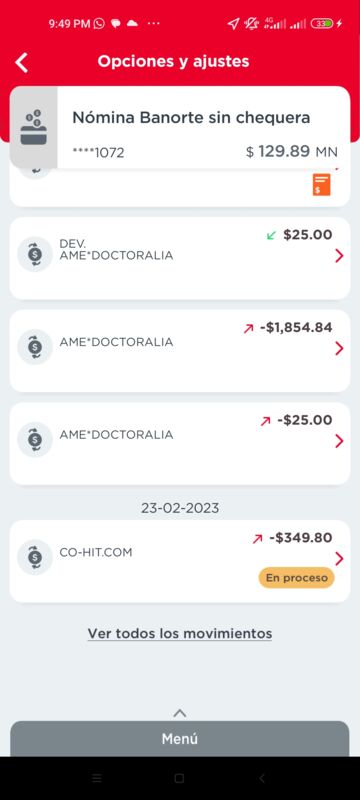Tap CO-HIT.COM transaction dollar icon
The width and height of the screenshot is (360, 800).
click(35, 558)
